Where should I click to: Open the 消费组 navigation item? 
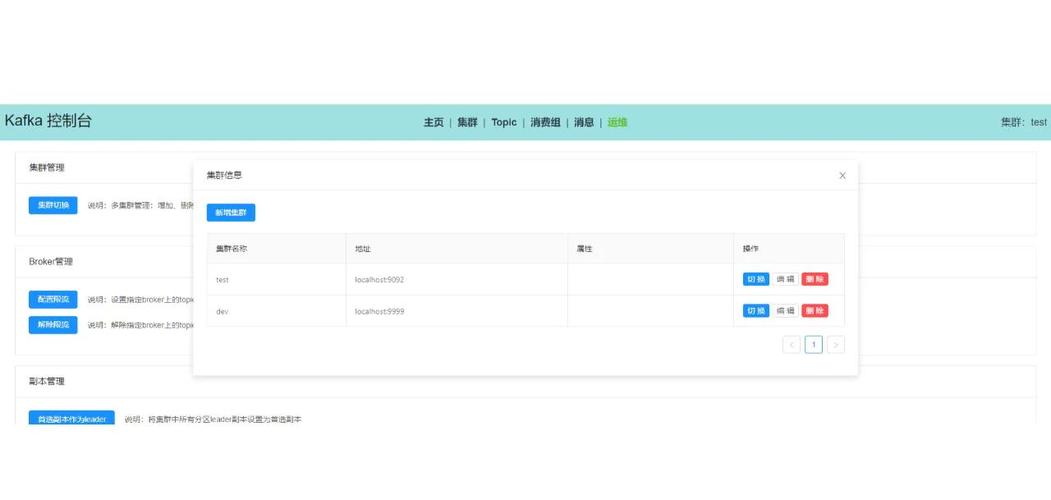click(x=545, y=123)
